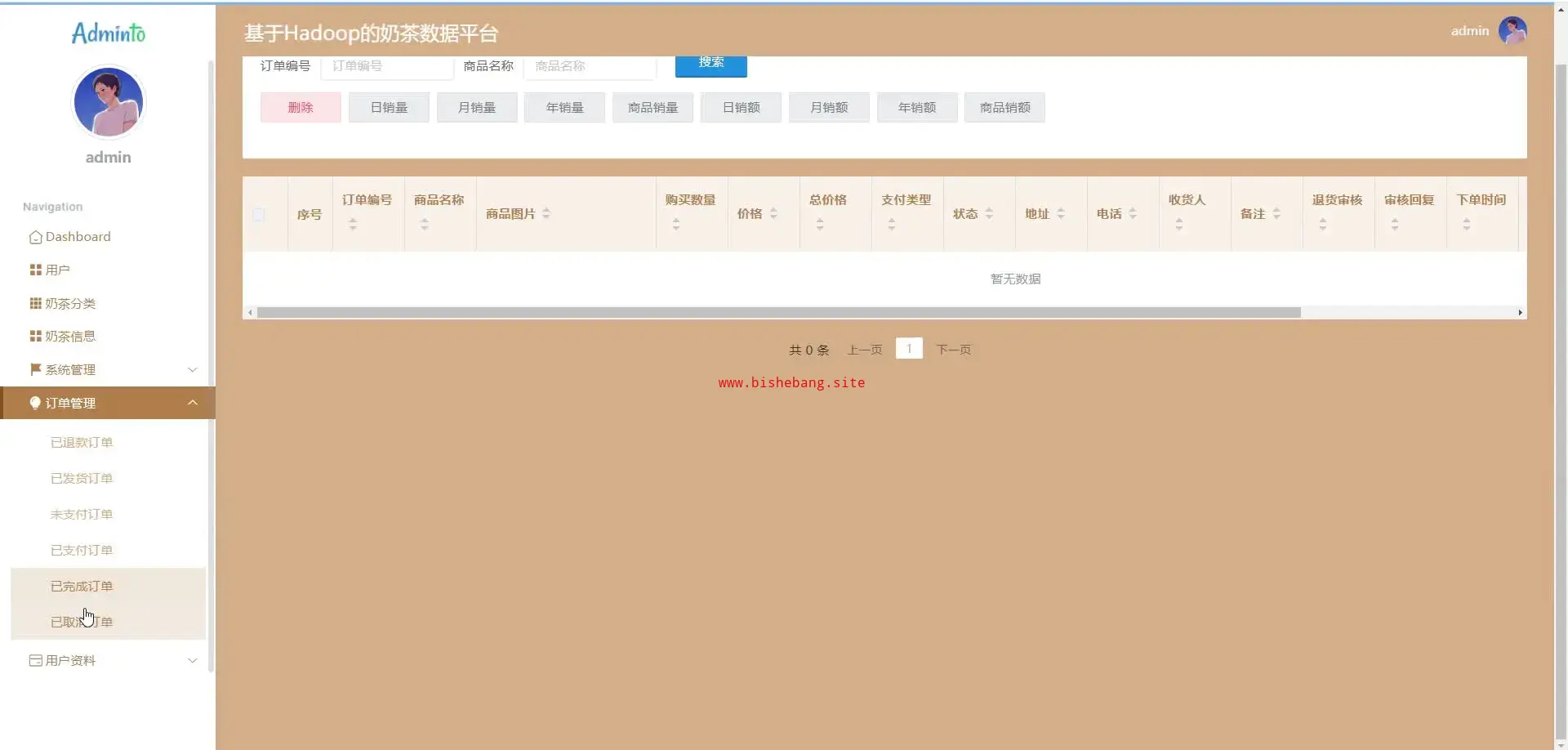The height and width of the screenshot is (750, 1568).
Task: Expand the 系统管理 menu chevron
Action: pyautogui.click(x=193, y=369)
